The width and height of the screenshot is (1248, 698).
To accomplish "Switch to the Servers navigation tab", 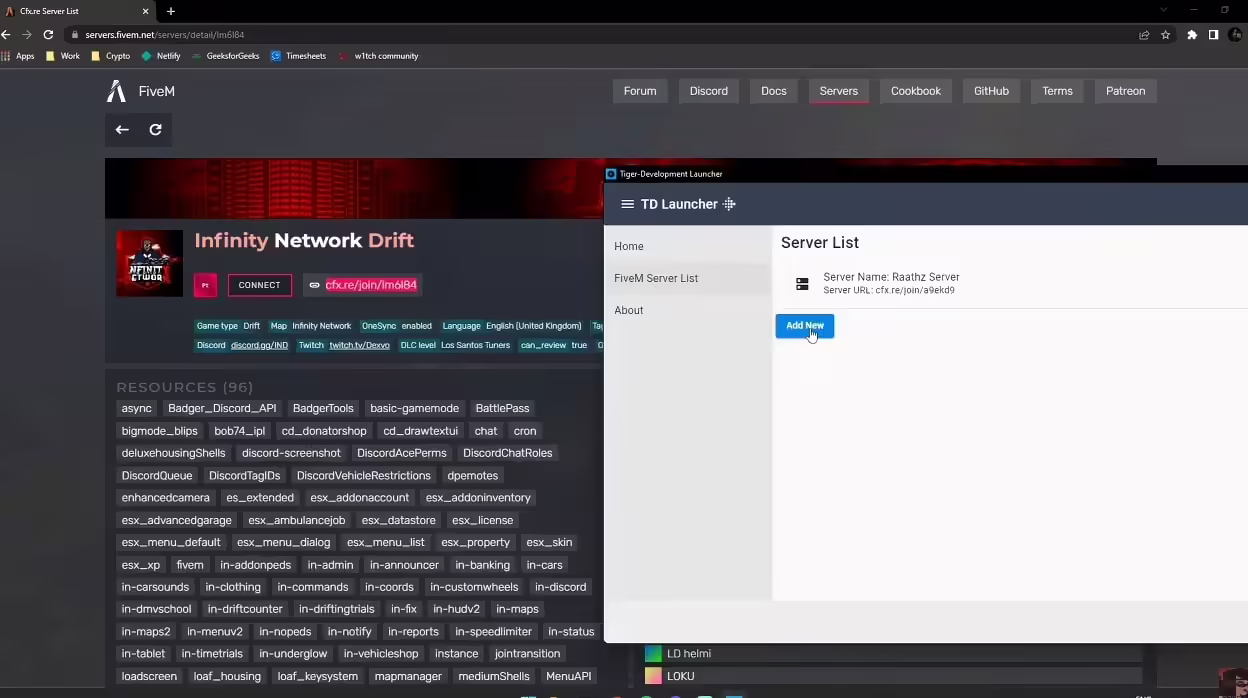I will pyautogui.click(x=839, y=91).
